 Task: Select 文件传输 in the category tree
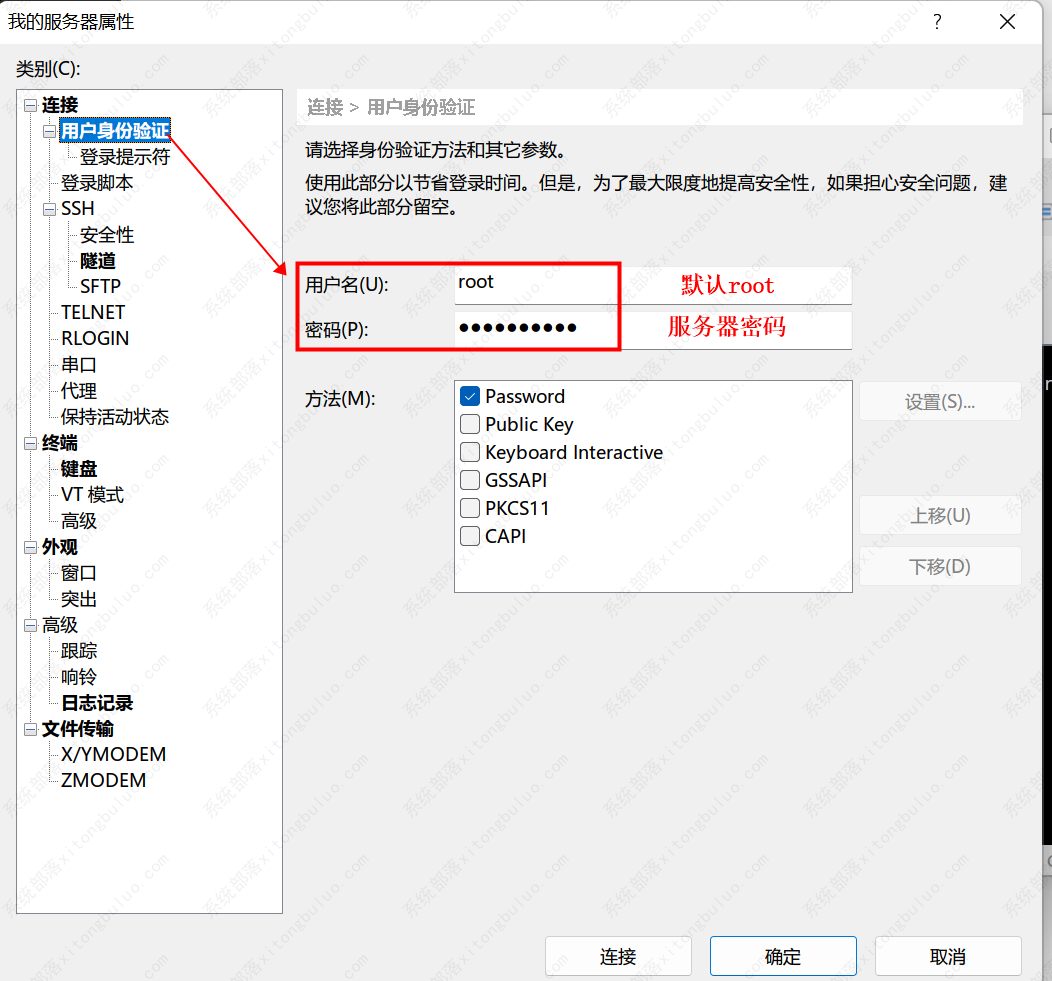point(78,729)
